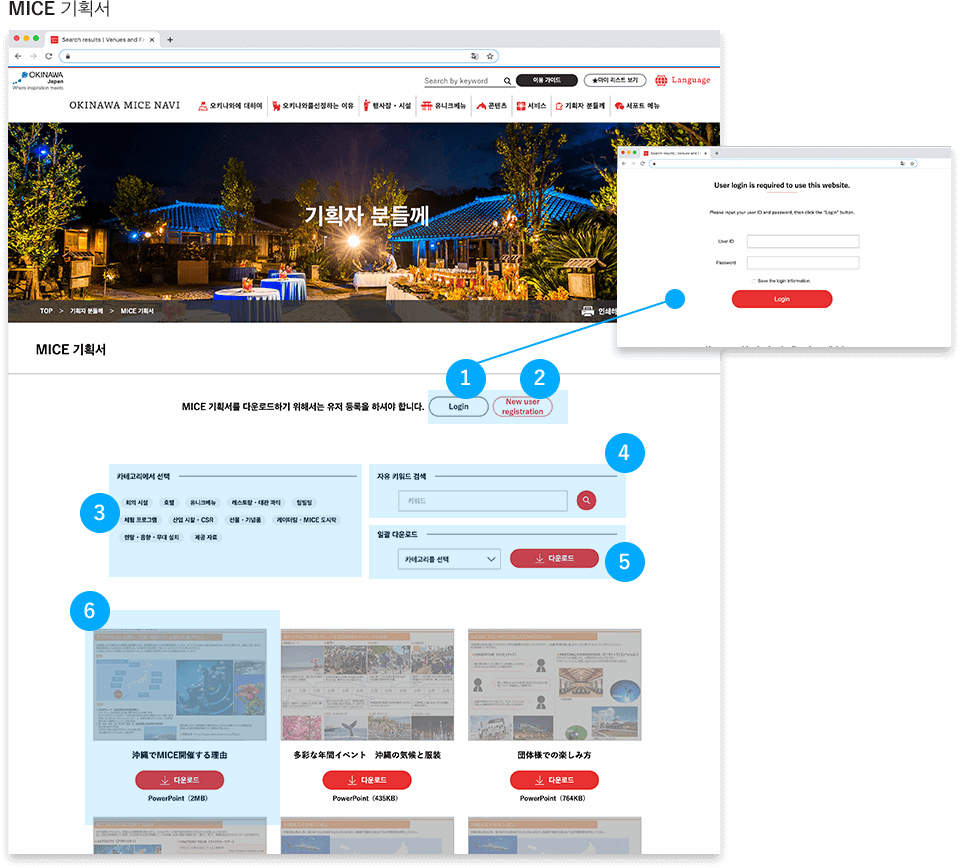This screenshot has height=868, width=960.
Task: Click the magnifier icon beside Search by keyword
Action: point(508,81)
